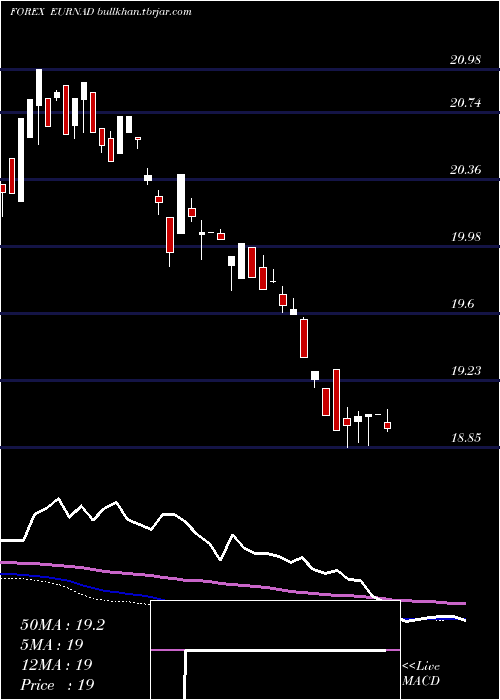500x700 pixels.
Task: Click the FOREX EURNAD chart title
Action: tap(101, 12)
